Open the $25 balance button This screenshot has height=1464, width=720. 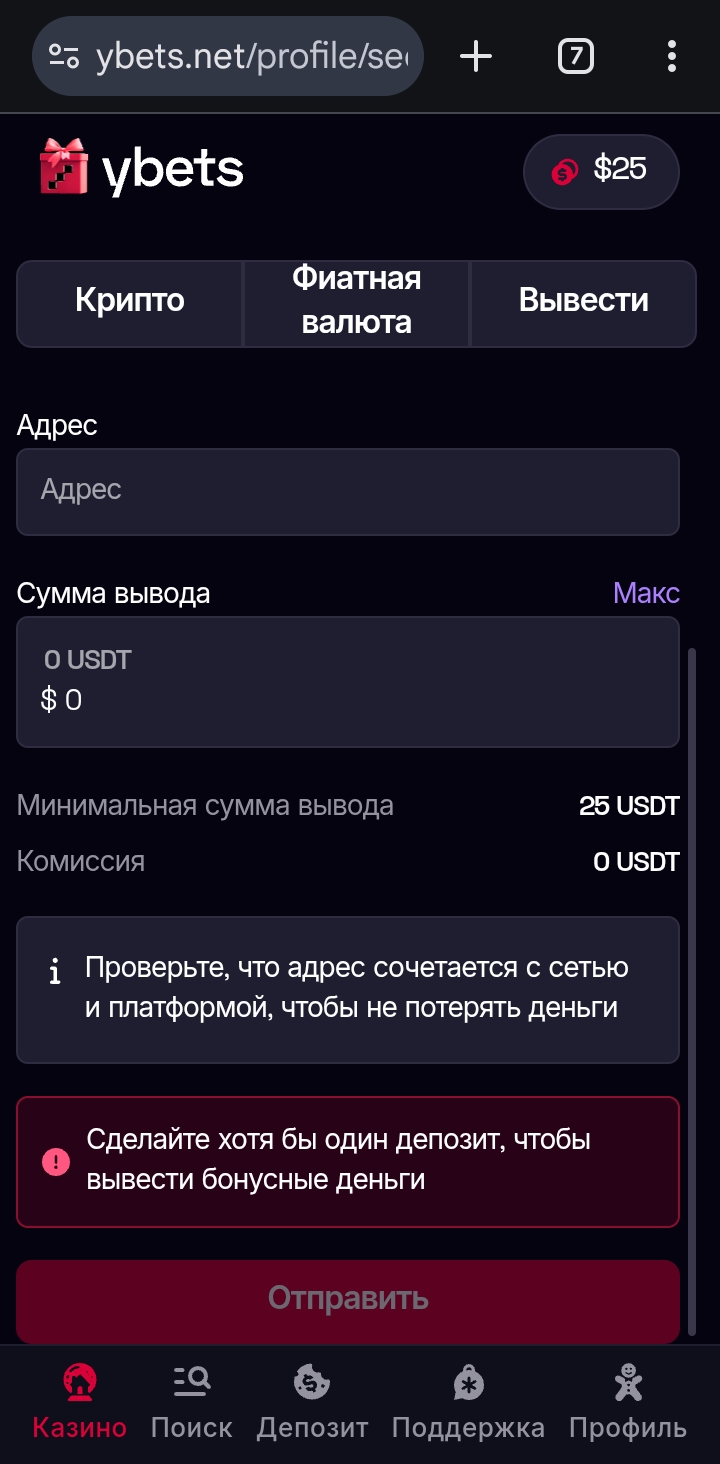601,171
